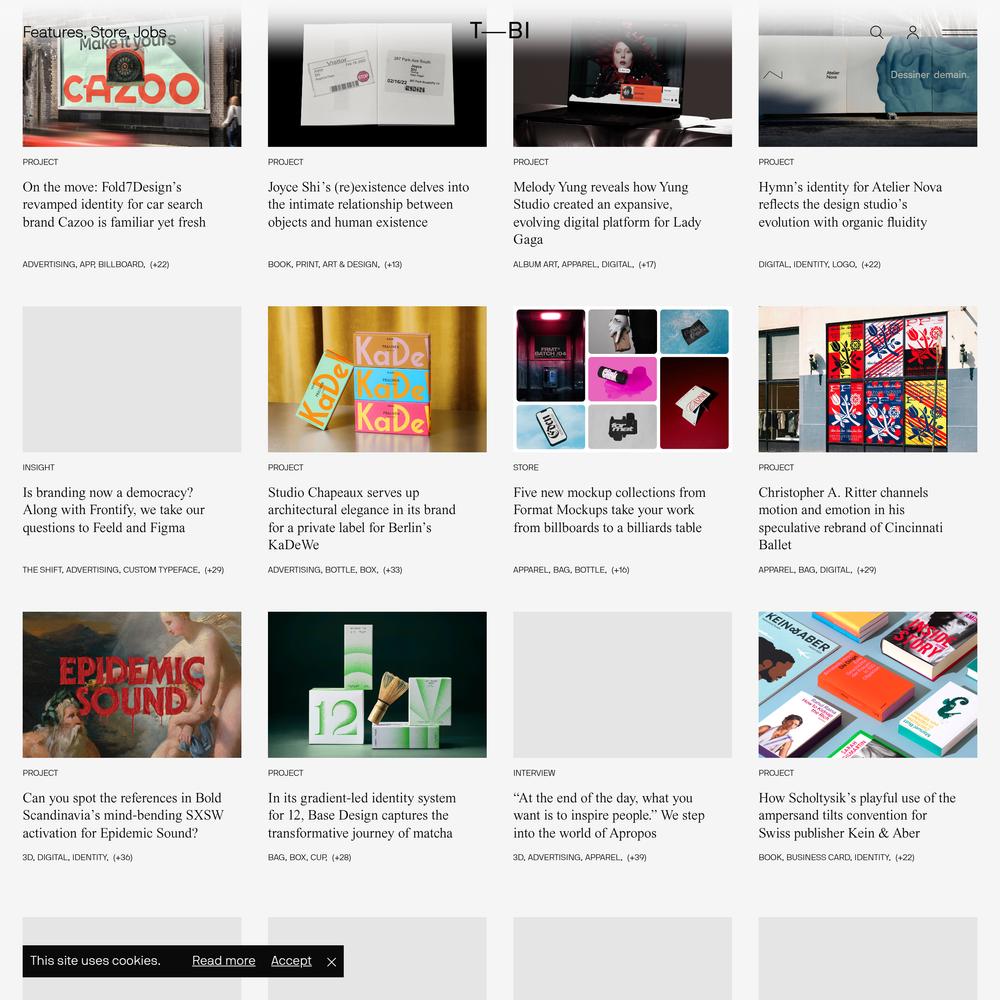
Task: Open the Cincinnati Ballet rebrand headline
Action: (850, 518)
